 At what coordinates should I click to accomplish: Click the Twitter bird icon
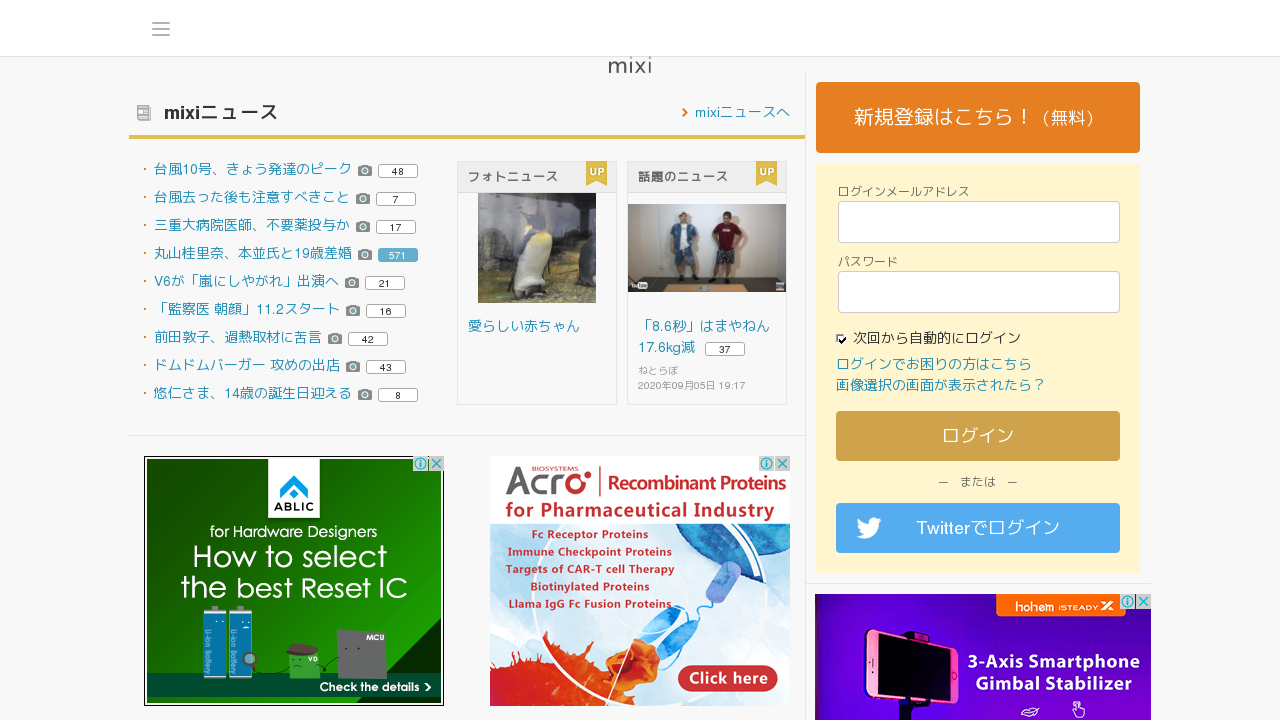[869, 528]
